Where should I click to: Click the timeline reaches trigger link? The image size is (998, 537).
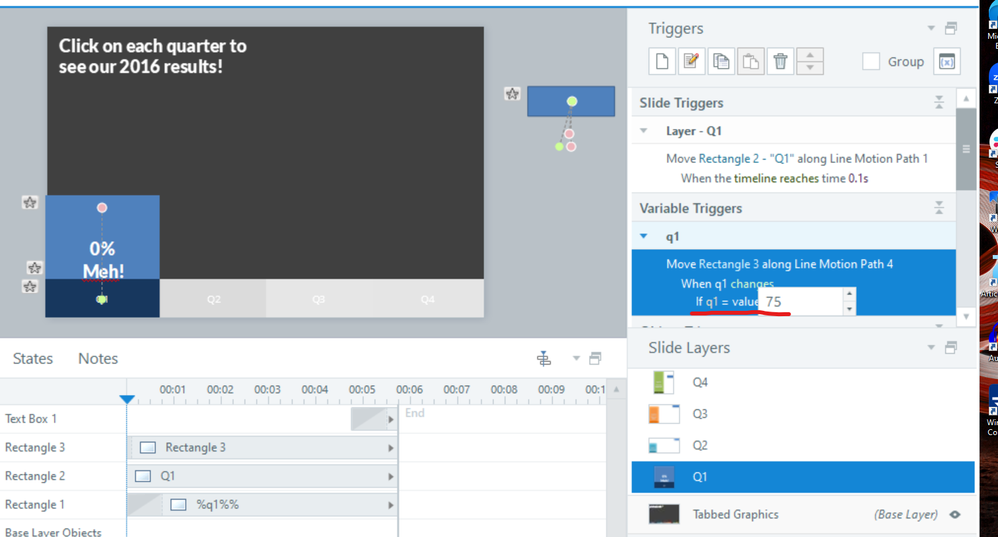pos(777,178)
